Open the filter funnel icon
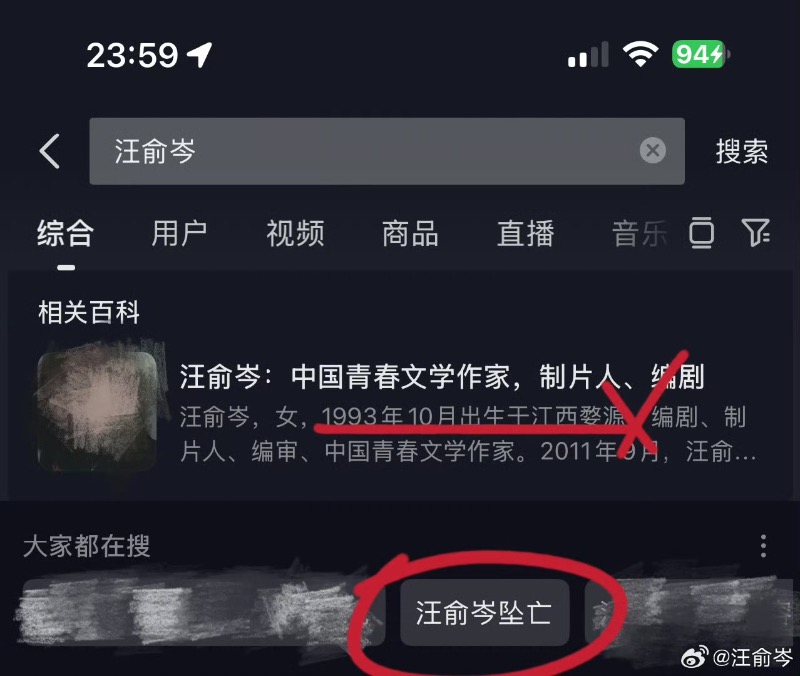Image resolution: width=800 pixels, height=676 pixels. [756, 233]
